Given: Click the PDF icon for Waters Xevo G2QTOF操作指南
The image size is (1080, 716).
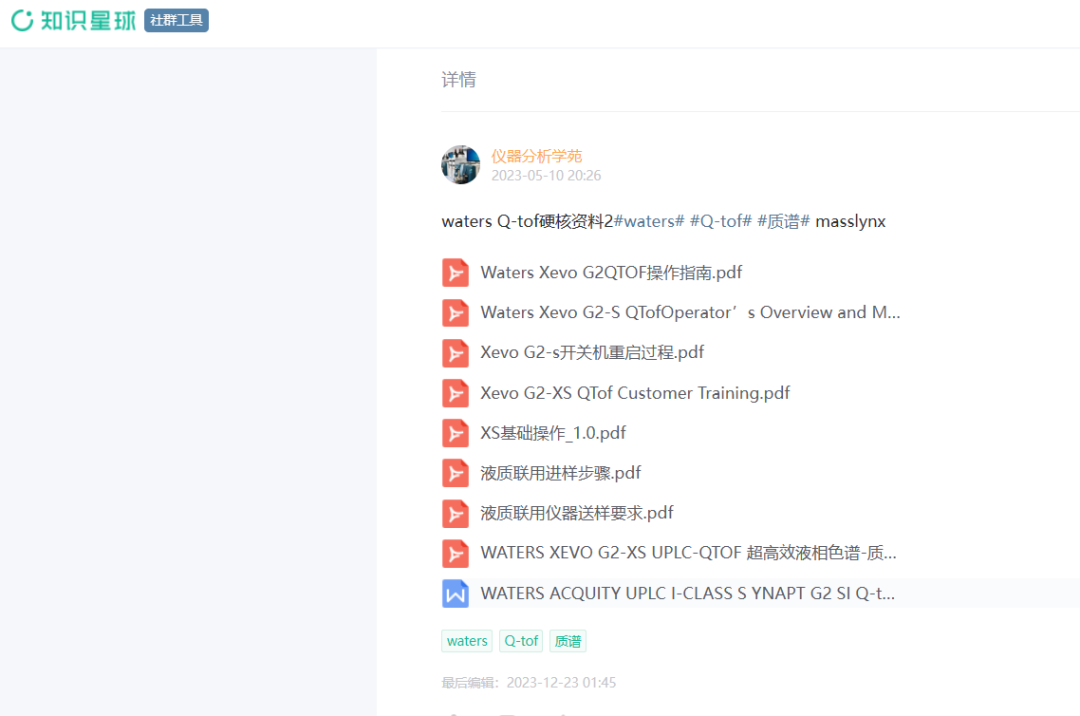Looking at the screenshot, I should point(455,273).
